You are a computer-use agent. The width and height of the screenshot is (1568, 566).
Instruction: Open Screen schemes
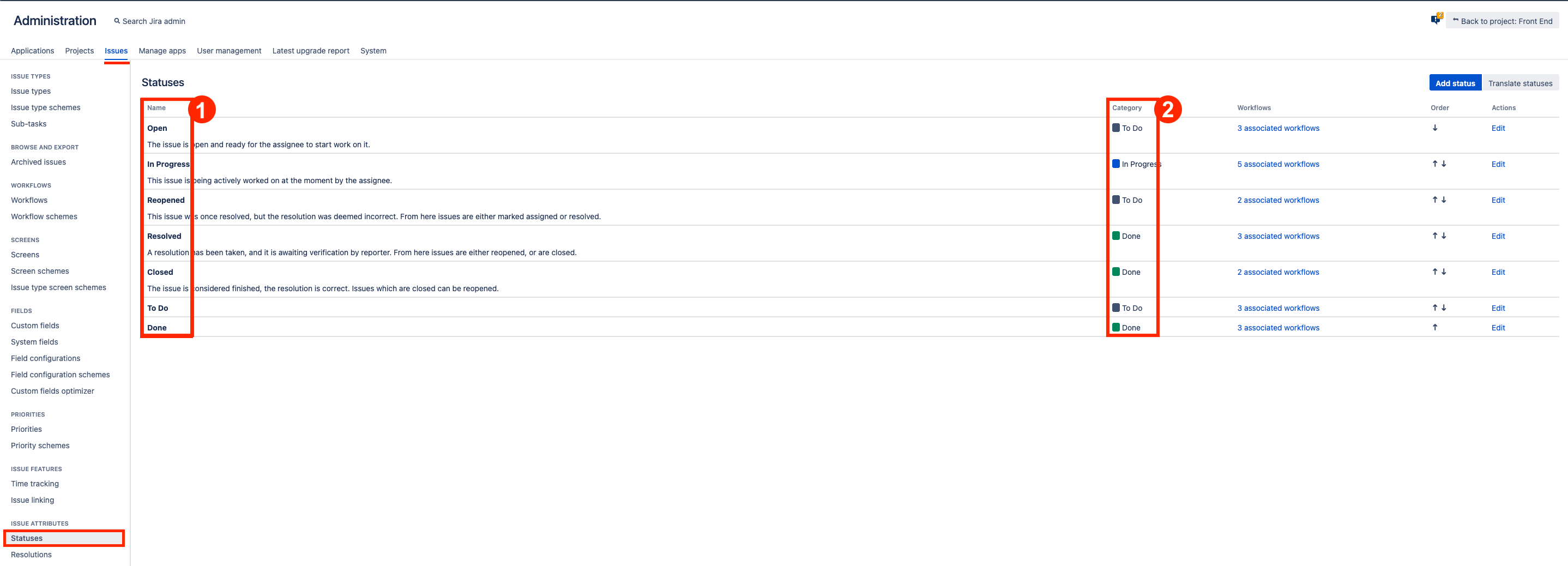click(40, 271)
